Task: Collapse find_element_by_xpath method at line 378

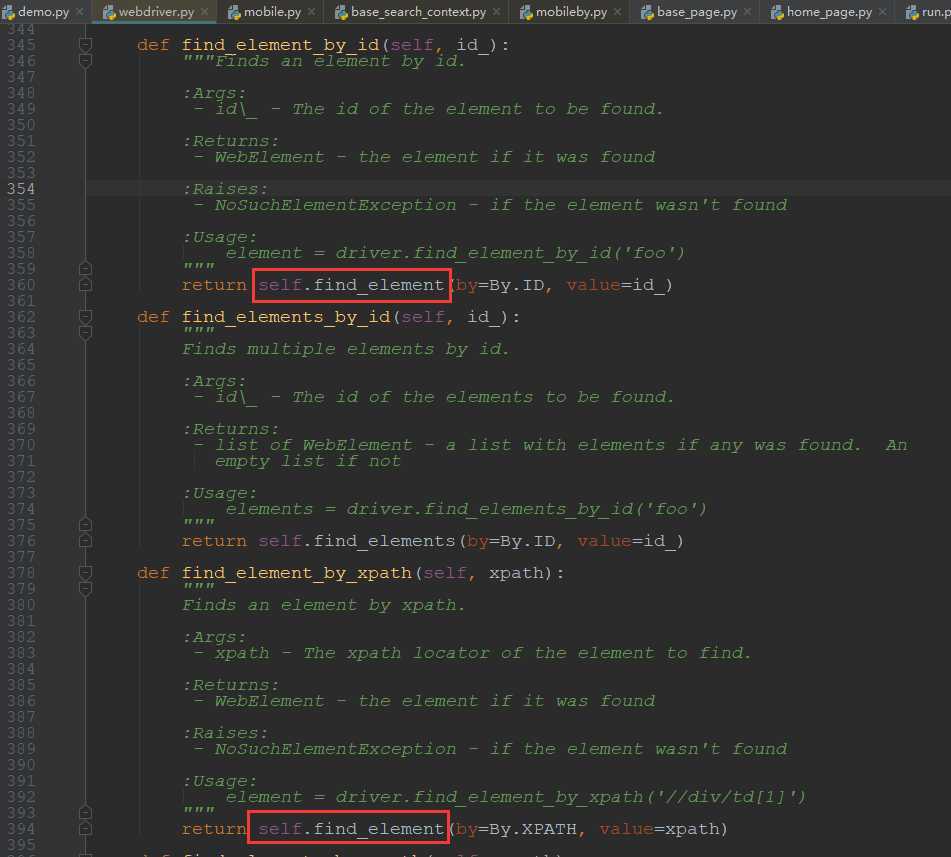Action: pos(86,573)
